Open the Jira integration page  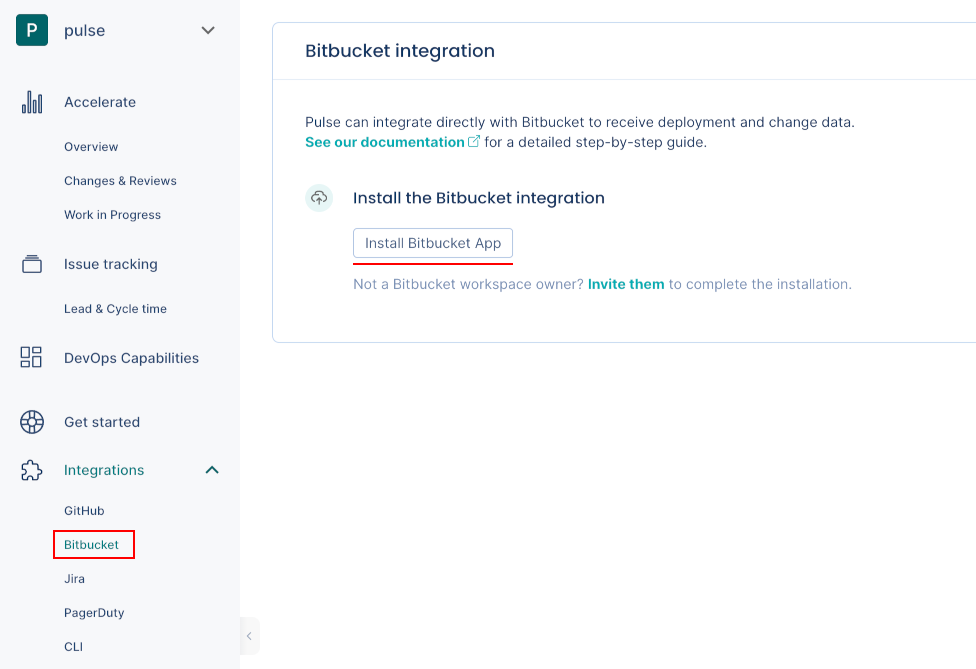coord(74,578)
